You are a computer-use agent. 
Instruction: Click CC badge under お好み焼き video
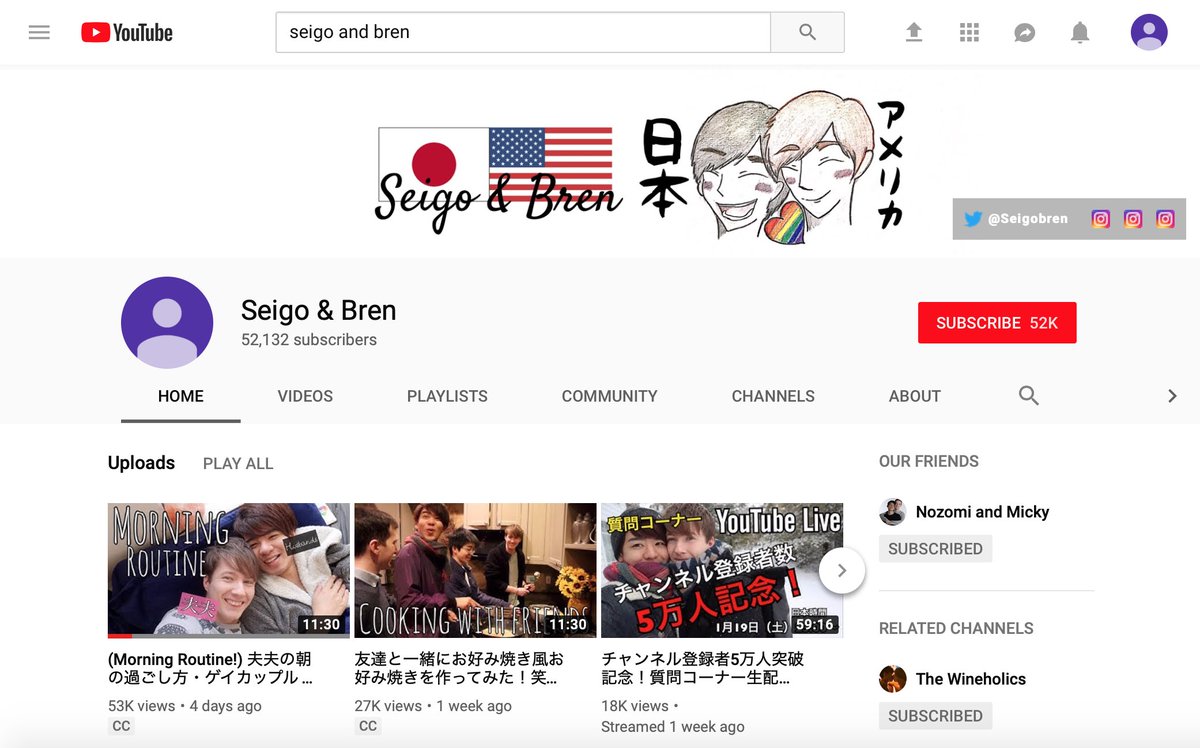368,726
